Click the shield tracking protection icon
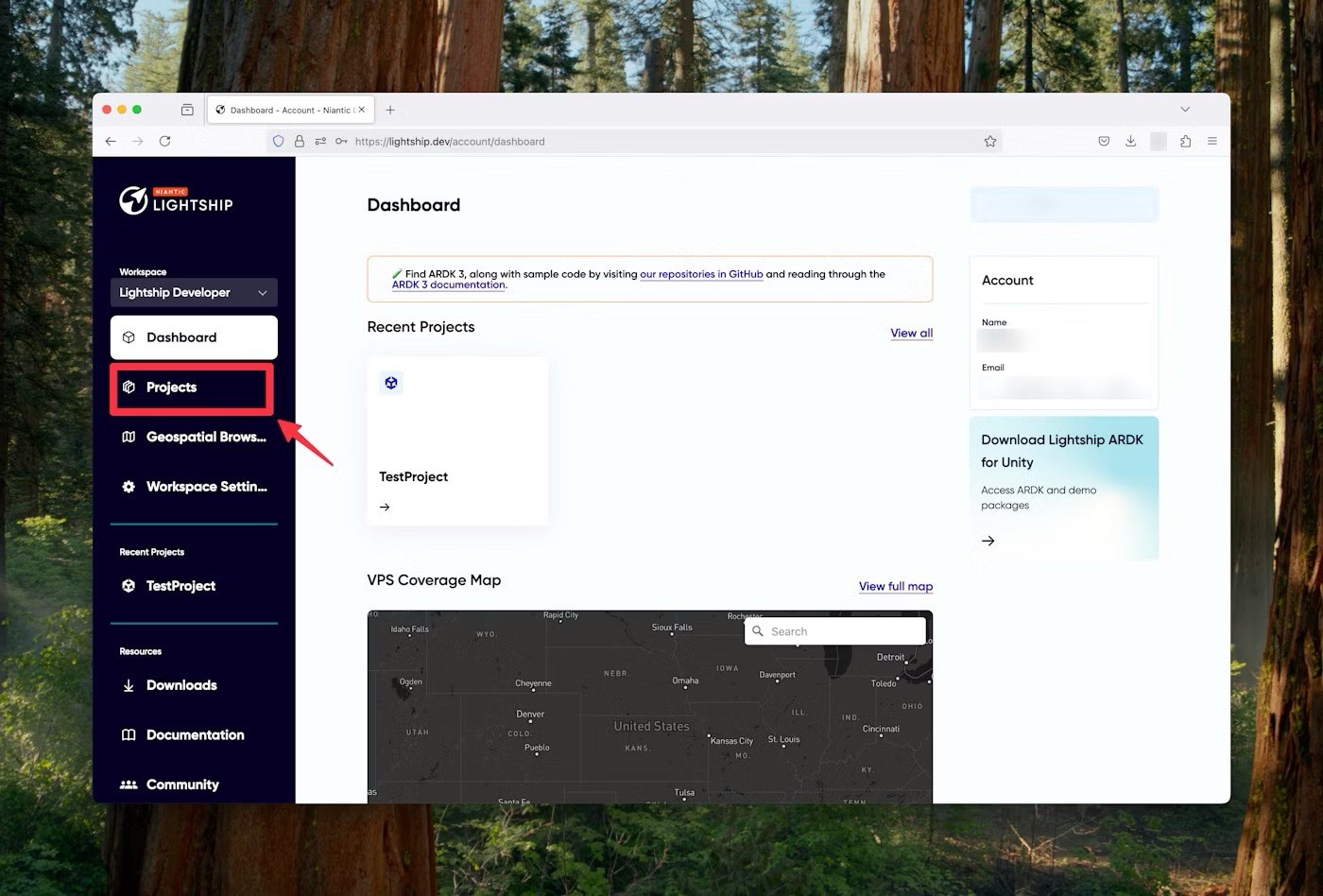 (x=279, y=141)
